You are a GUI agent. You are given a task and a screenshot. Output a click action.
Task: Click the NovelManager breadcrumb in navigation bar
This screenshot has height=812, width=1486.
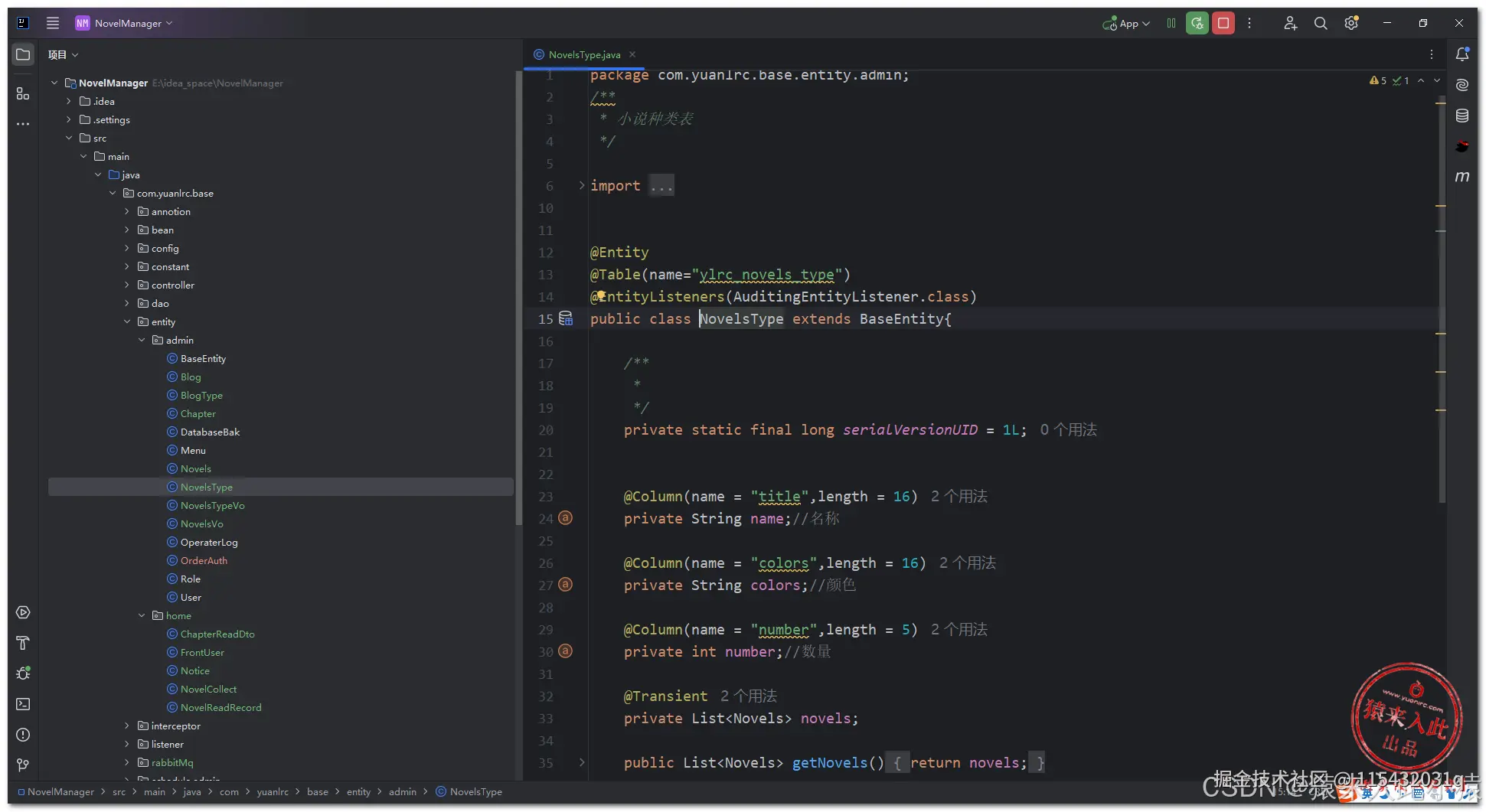(x=60, y=791)
